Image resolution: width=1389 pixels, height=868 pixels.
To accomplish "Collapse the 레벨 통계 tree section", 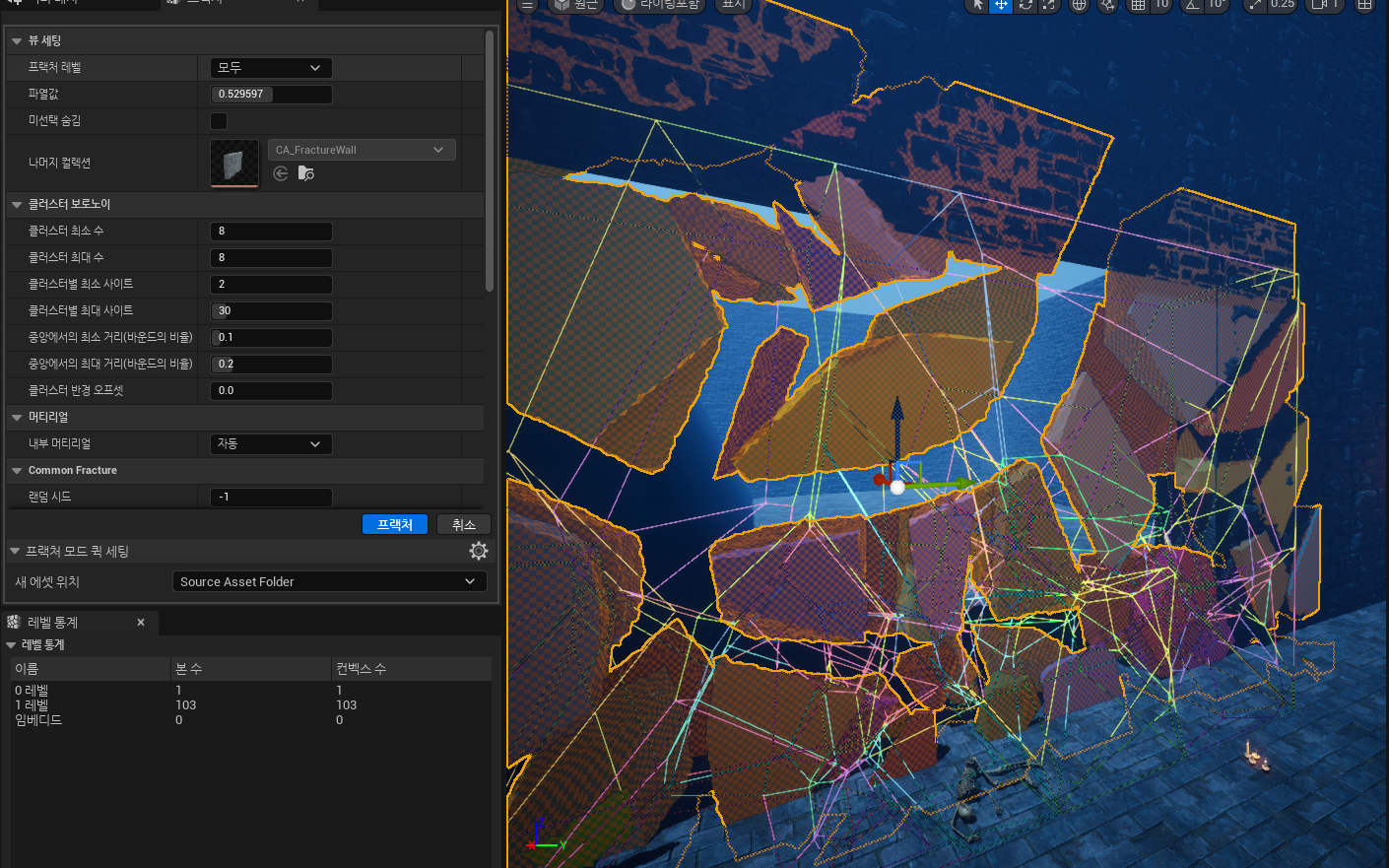I will (x=11, y=645).
